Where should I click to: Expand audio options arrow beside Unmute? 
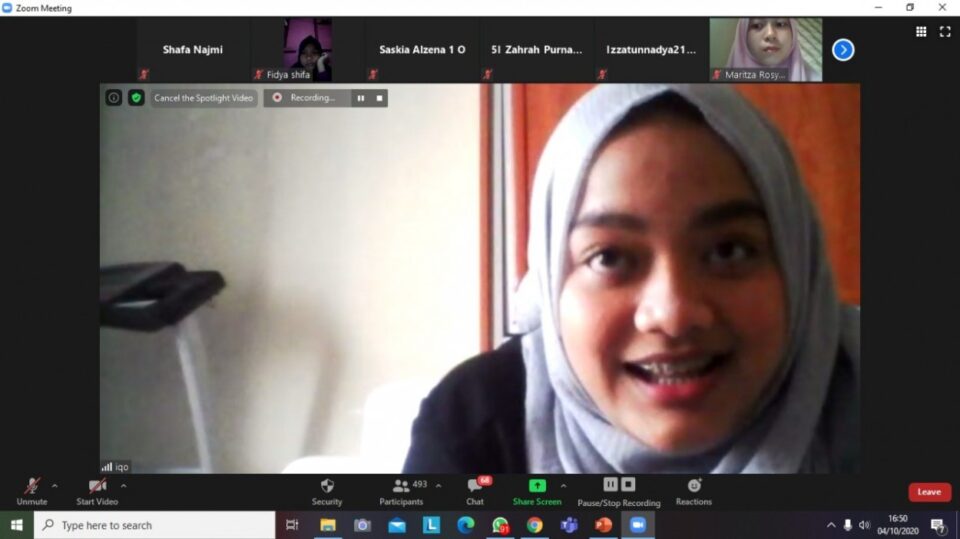(54, 486)
